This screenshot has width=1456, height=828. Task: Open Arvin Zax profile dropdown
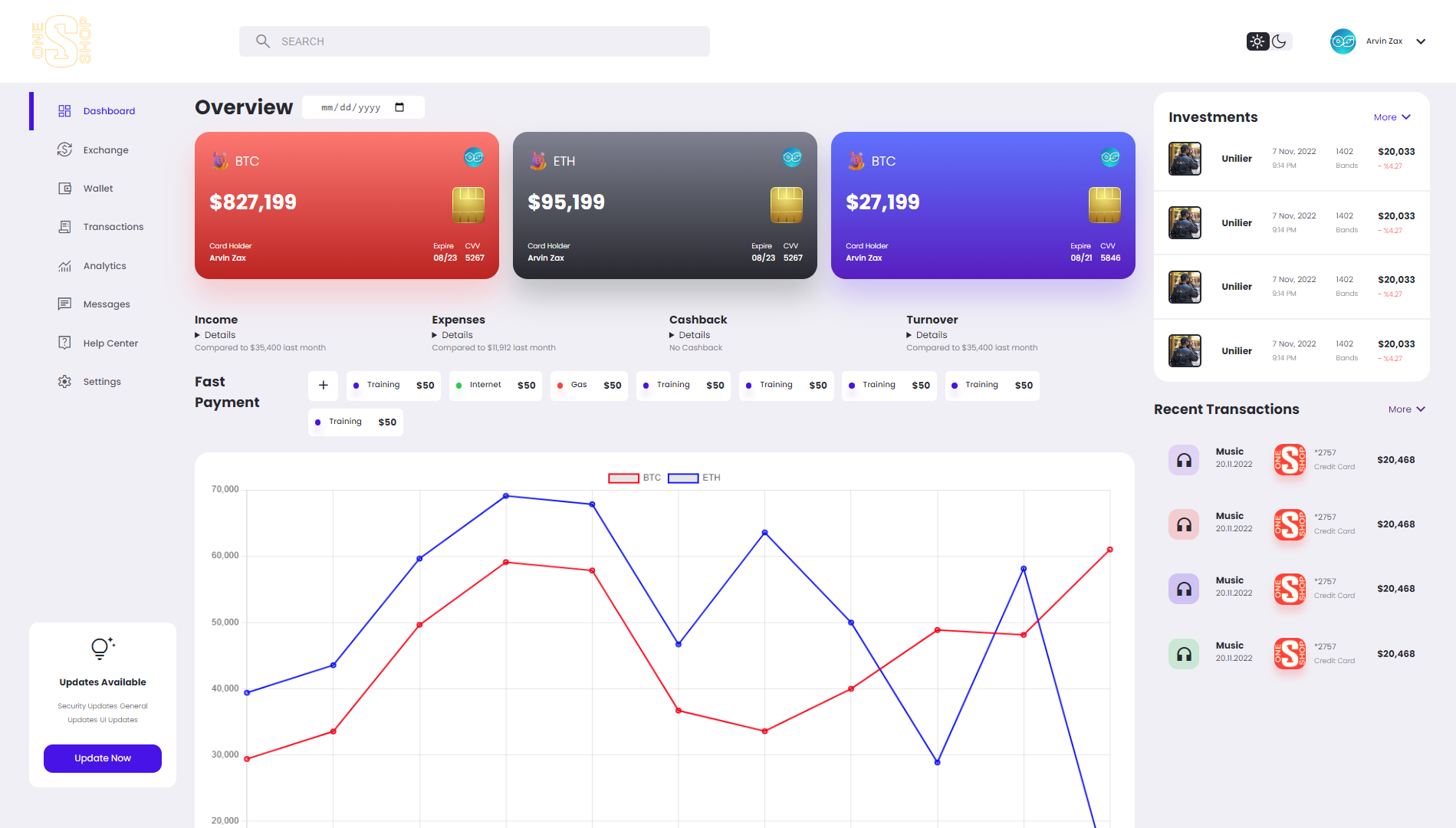point(1421,41)
